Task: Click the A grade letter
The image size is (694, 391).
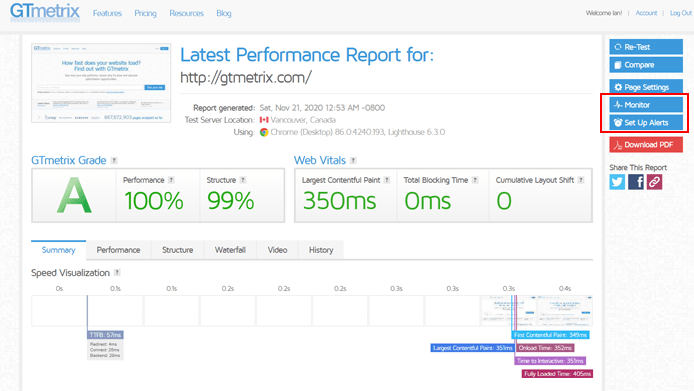Action: (x=74, y=195)
